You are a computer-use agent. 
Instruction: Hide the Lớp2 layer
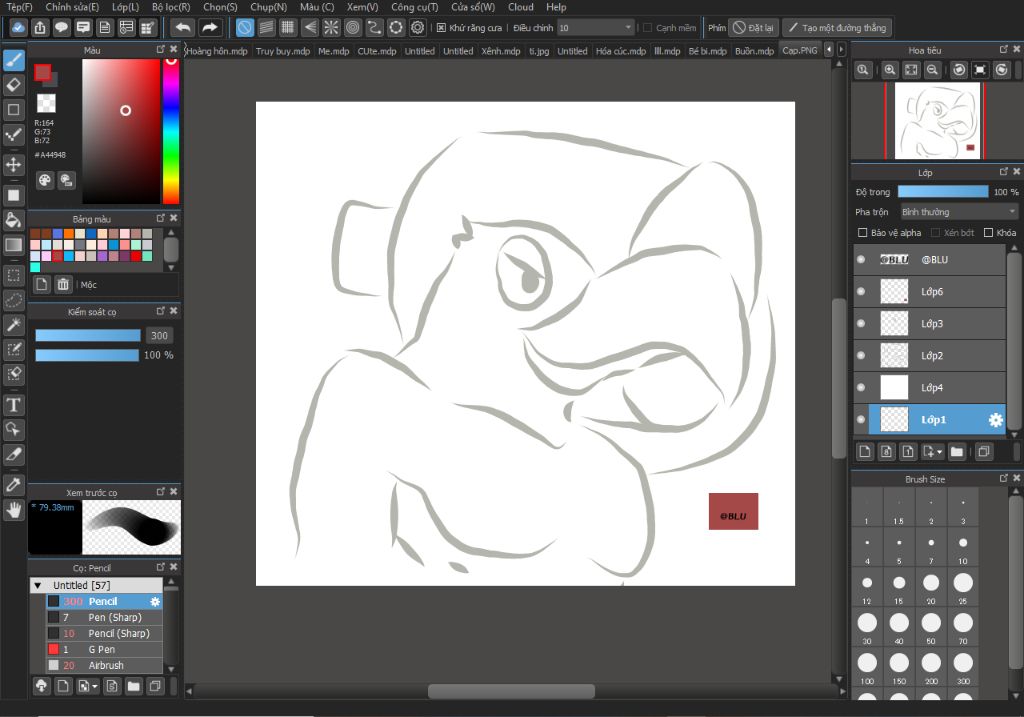click(x=861, y=355)
